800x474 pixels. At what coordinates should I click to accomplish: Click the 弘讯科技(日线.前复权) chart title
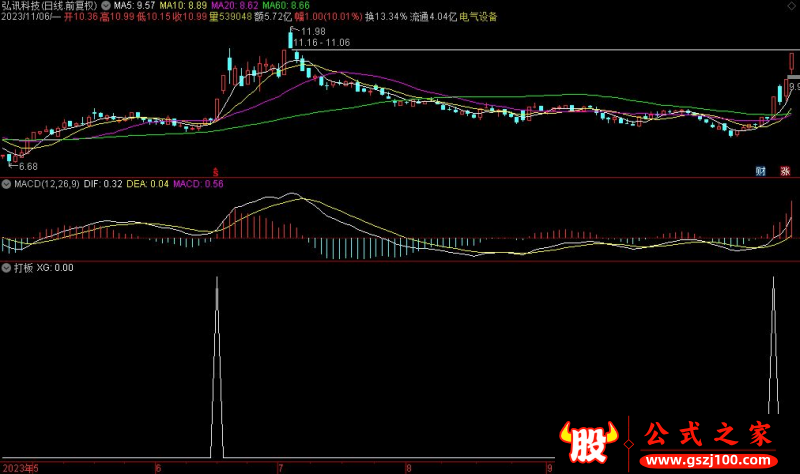coord(49,6)
